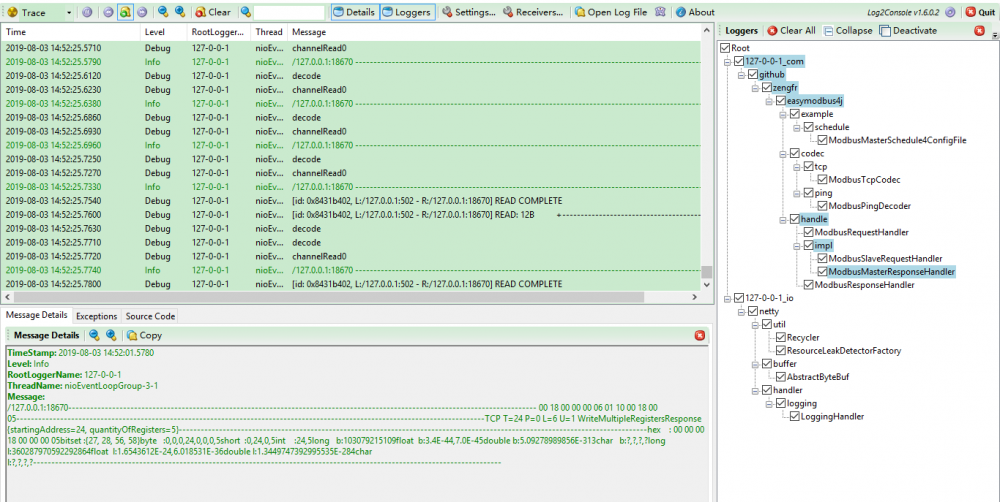Click the purple icon right of Open Log File
The image size is (1000, 502).
(660, 12)
